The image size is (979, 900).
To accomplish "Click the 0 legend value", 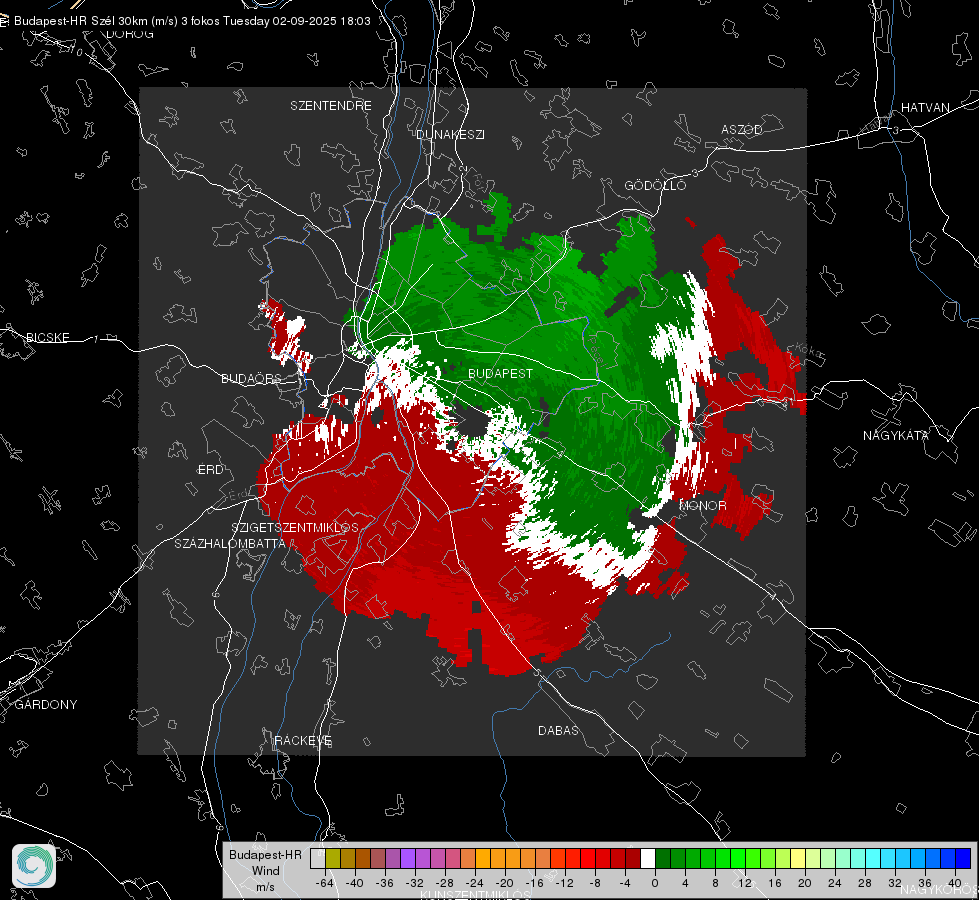I will [x=655, y=883].
